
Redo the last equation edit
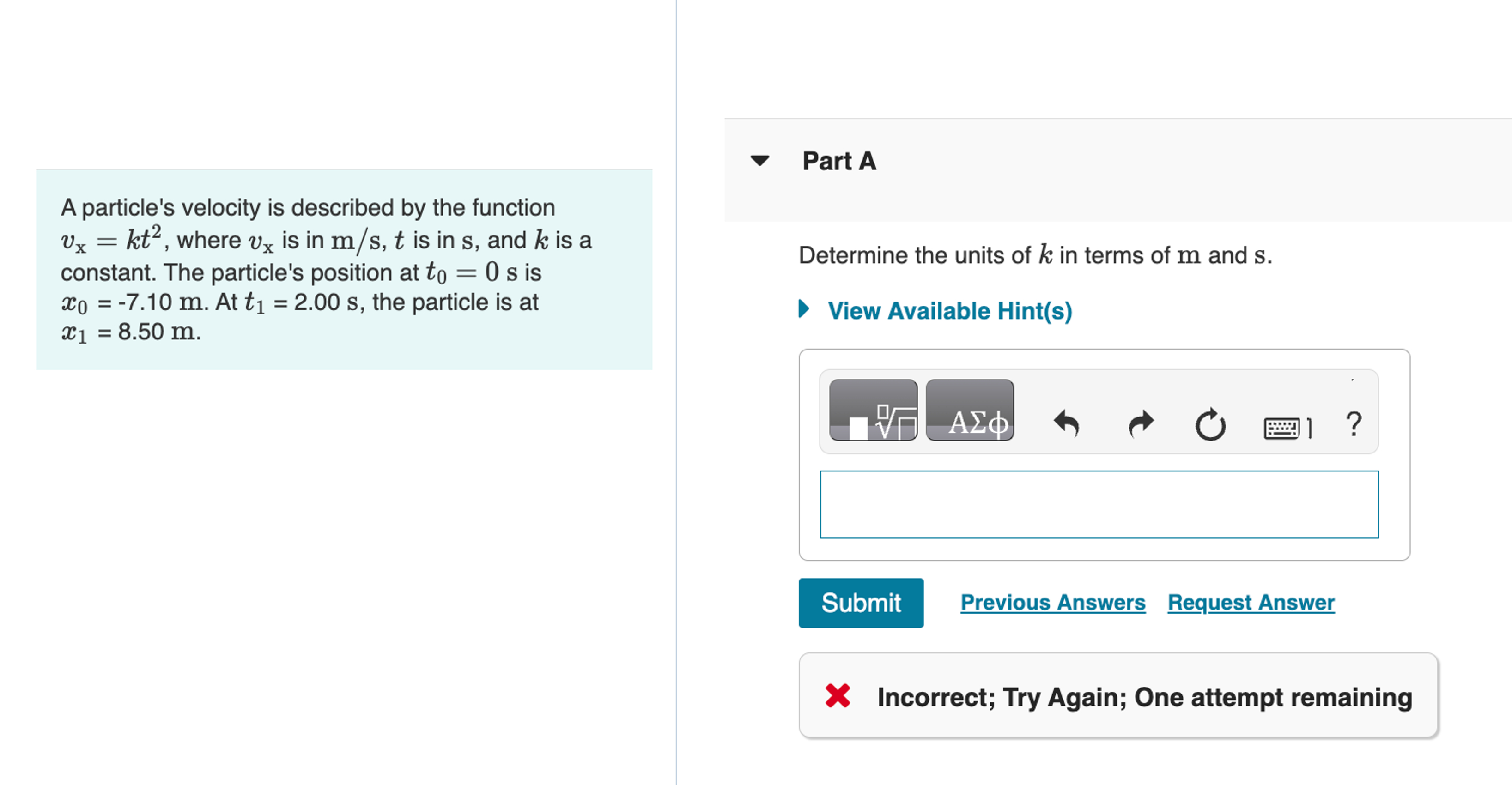click(x=1141, y=423)
